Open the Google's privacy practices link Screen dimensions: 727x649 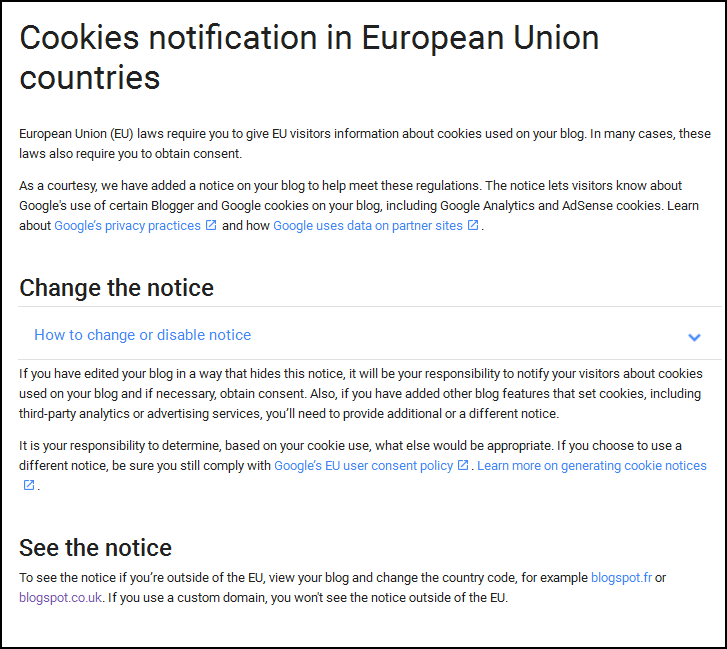pos(127,226)
